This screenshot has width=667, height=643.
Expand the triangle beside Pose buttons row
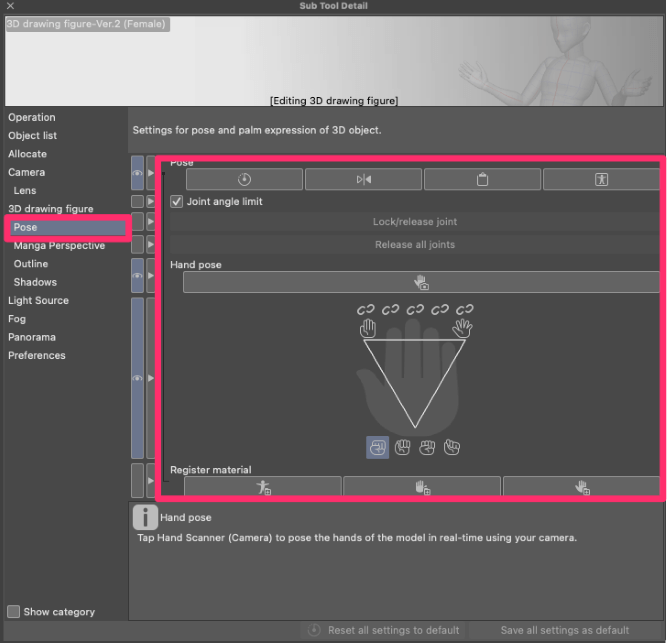pyautogui.click(x=151, y=173)
